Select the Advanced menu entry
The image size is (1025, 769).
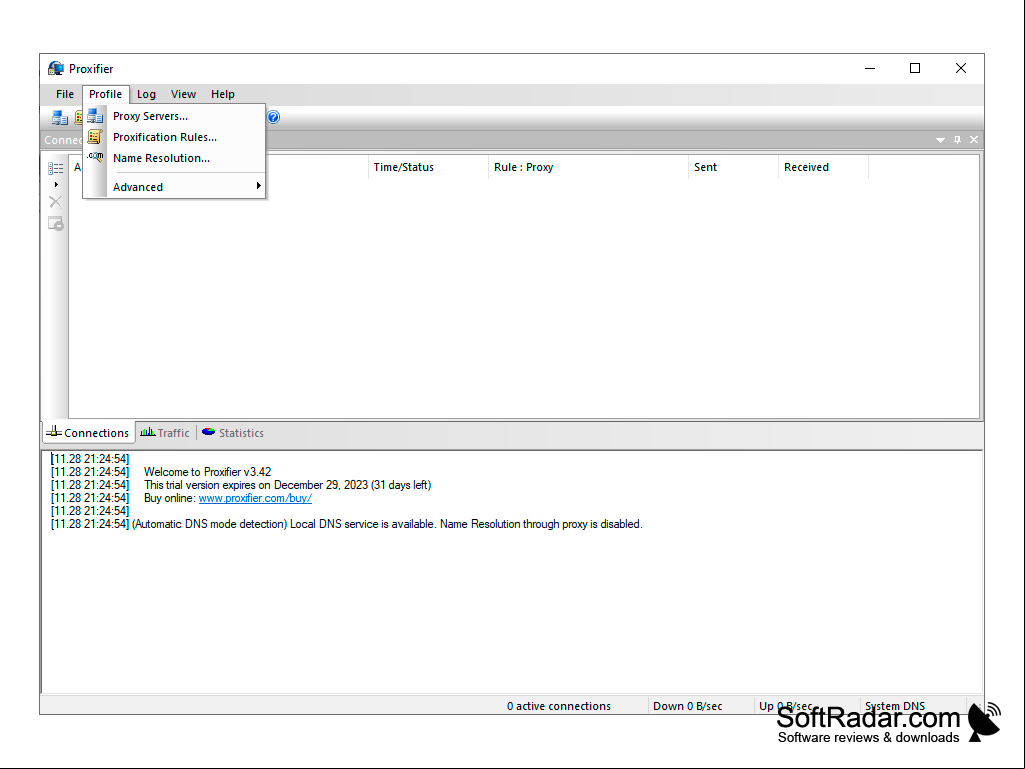pos(175,186)
